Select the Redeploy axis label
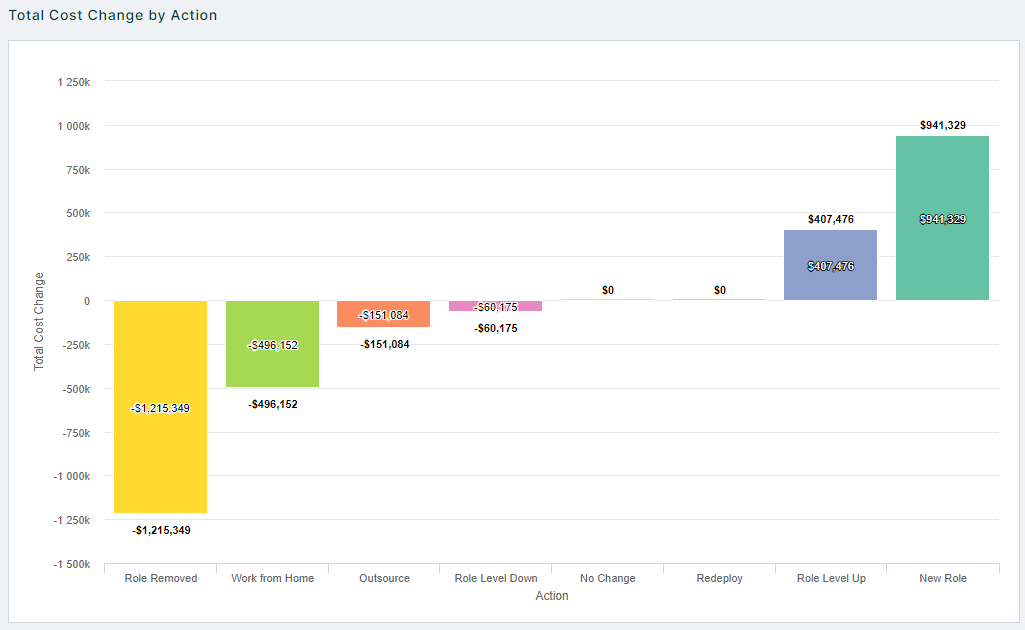Image resolution: width=1025 pixels, height=630 pixels. [718, 578]
